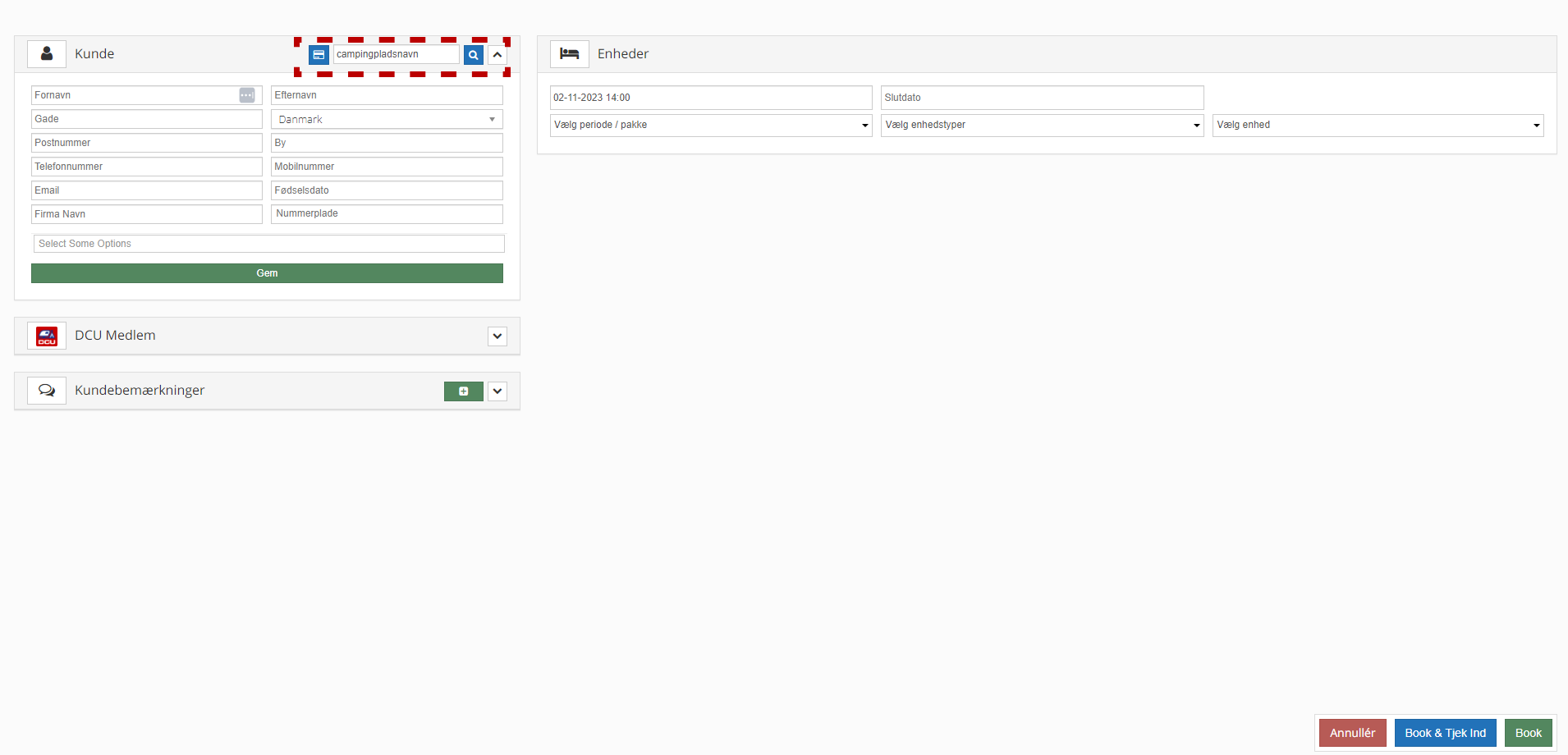1568x755 pixels.
Task: Open the Danmark country dropdown
Action: coord(387,120)
